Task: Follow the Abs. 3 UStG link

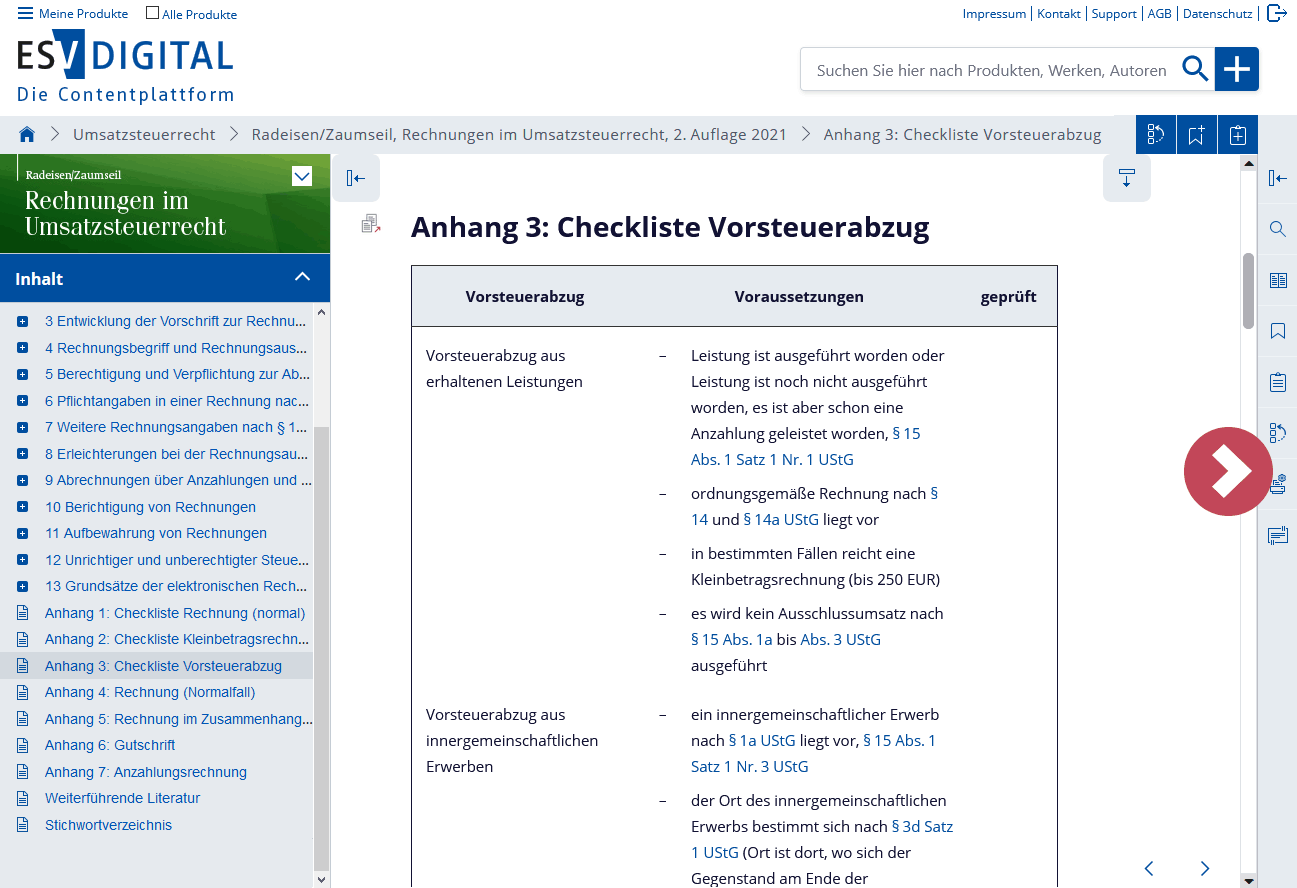Action: click(840, 639)
